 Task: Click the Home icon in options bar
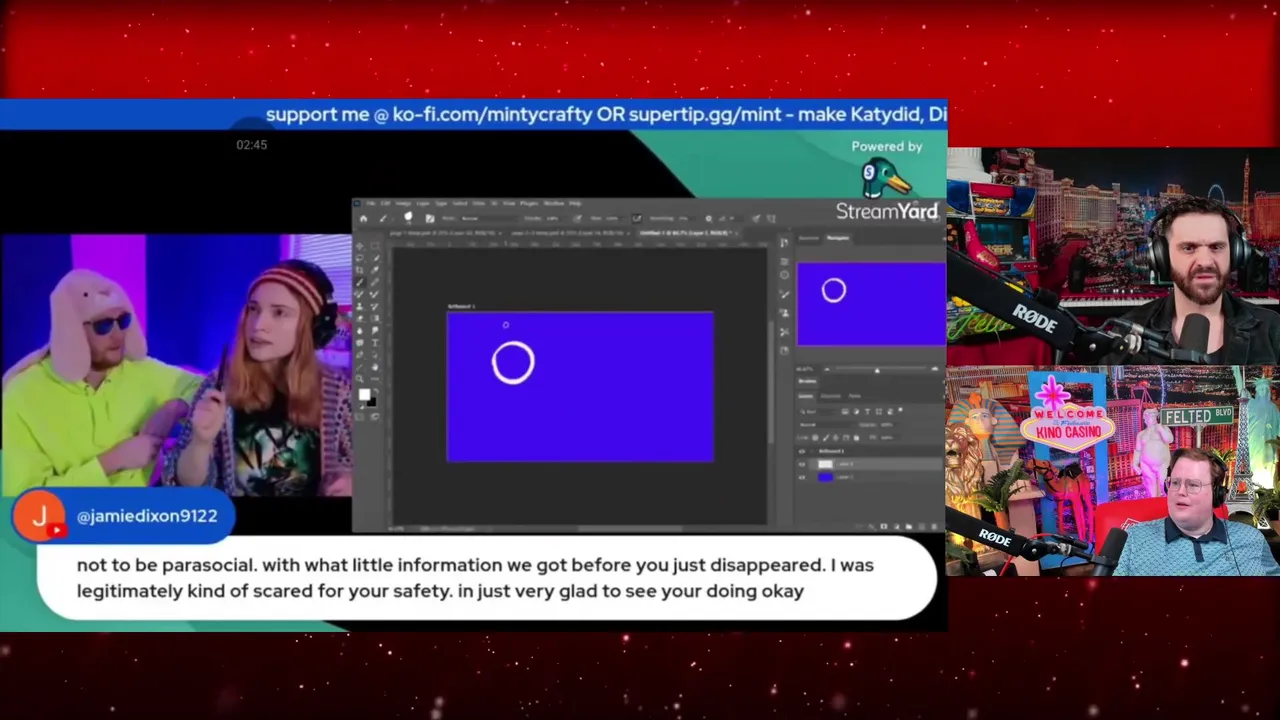363,218
